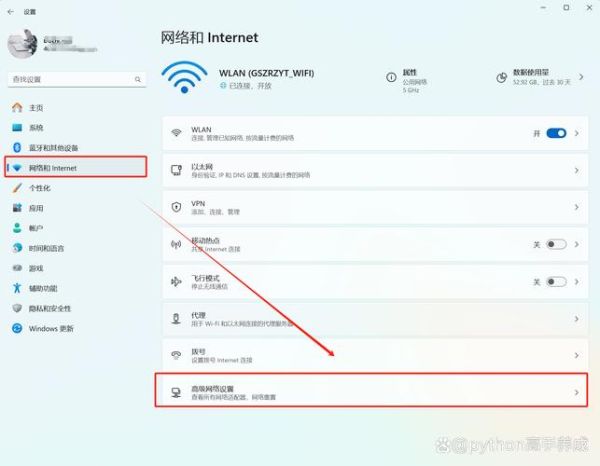Click the Bluetooth and other devices icon
600x466 pixels.
[x=16, y=147]
